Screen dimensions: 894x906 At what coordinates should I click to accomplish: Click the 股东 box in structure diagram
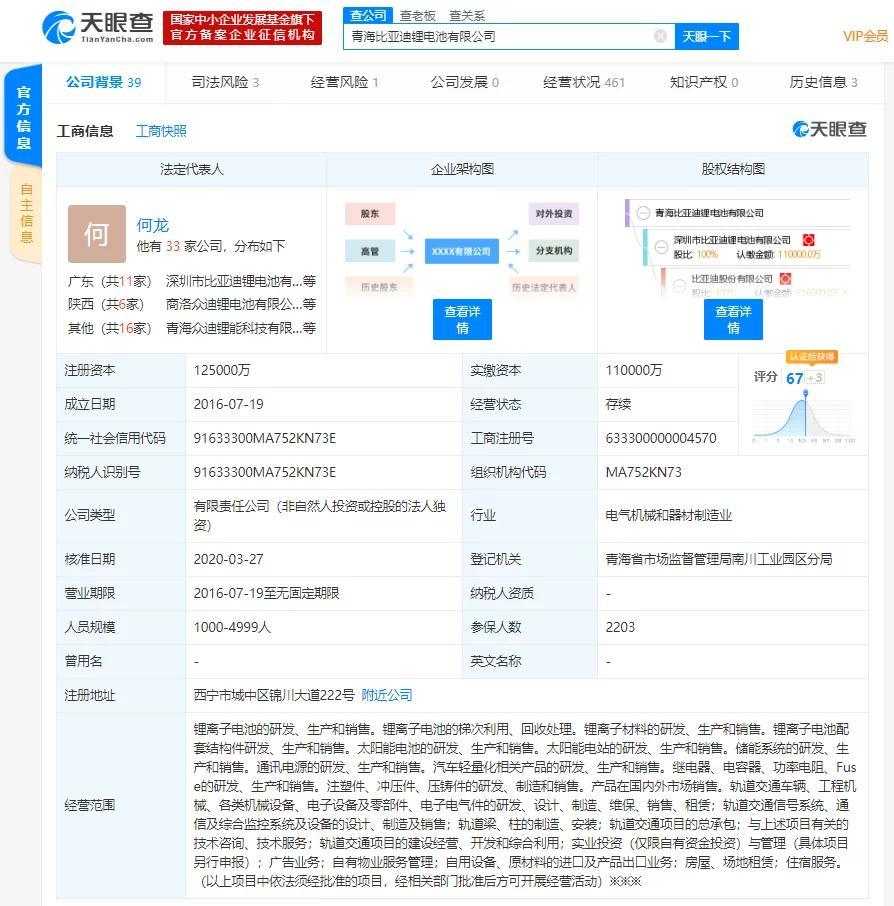coord(370,214)
